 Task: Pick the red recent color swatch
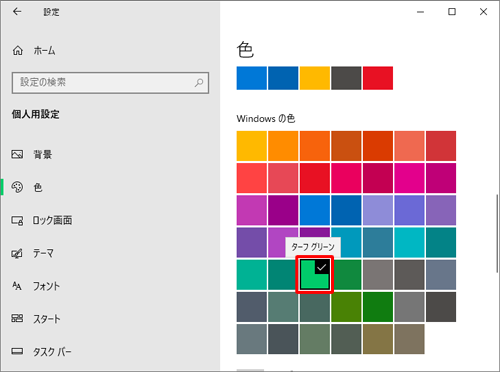pos(378,78)
